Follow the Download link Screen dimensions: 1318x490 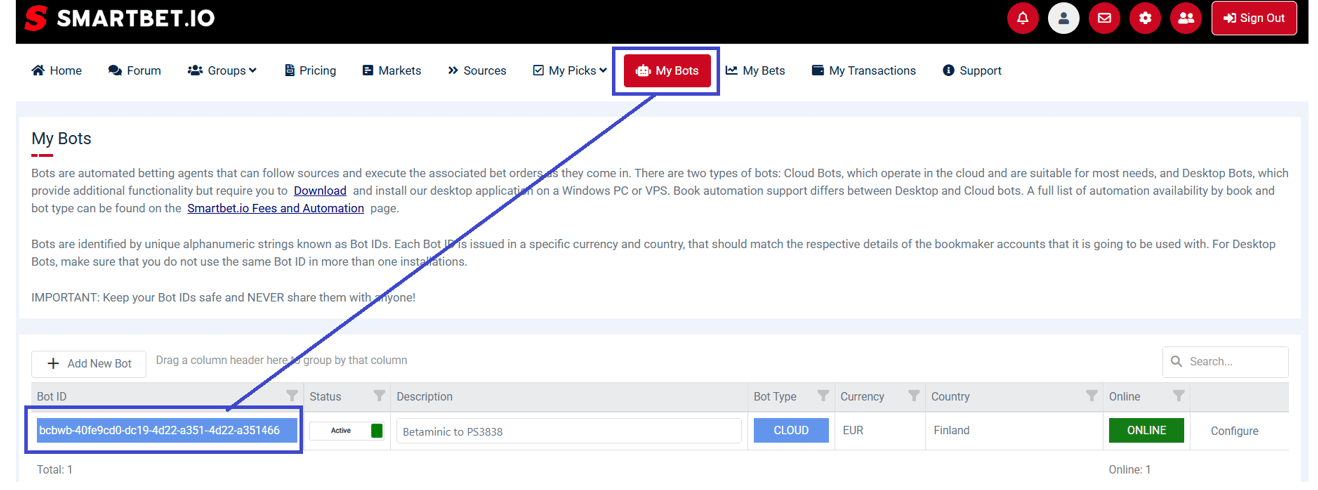[320, 190]
